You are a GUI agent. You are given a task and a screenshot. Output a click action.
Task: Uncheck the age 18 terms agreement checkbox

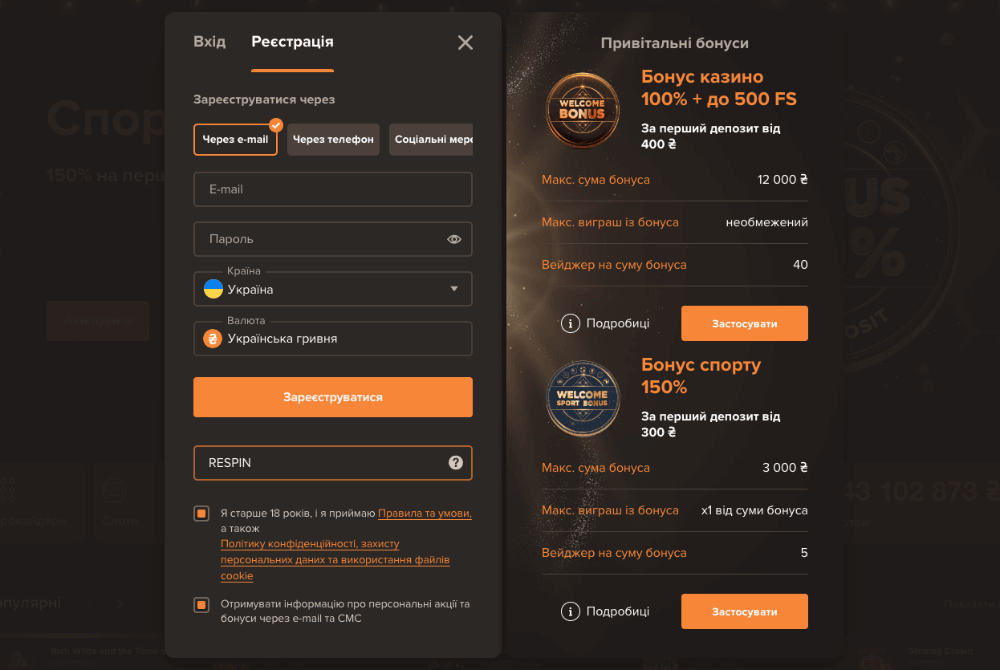coord(202,513)
